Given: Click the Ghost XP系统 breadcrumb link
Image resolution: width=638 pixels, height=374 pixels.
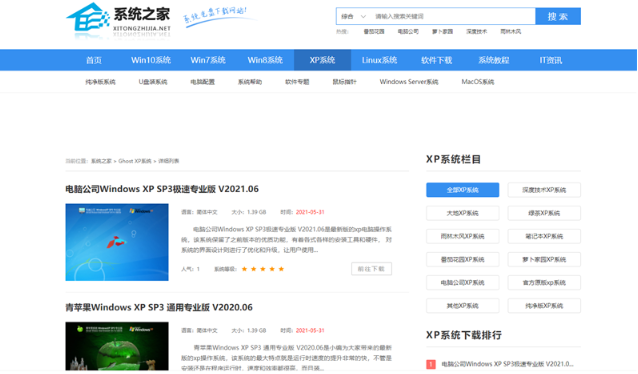Looking at the screenshot, I should 135,161.
